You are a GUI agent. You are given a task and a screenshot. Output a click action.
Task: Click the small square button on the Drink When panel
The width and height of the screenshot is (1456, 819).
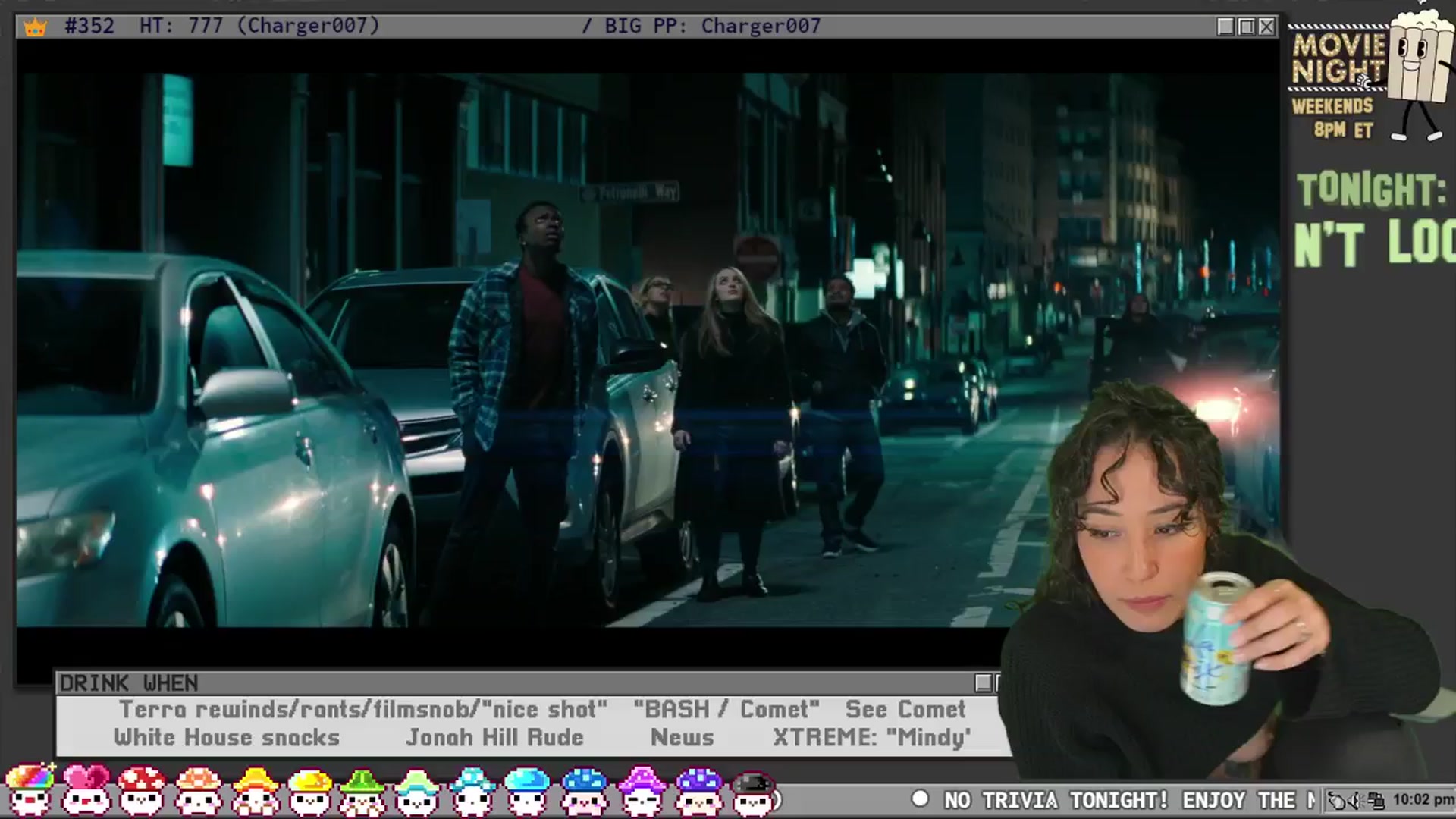coord(984,682)
